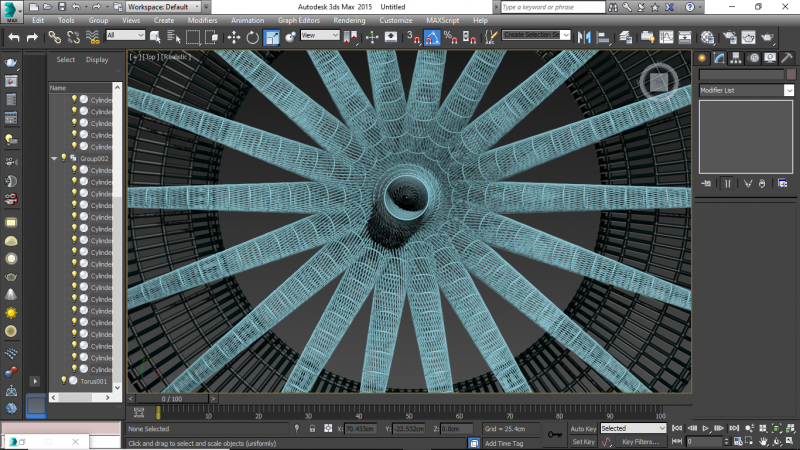Open the Workspace Default dropdown
Image resolution: width=800 pixels, height=450 pixels.
coord(163,7)
